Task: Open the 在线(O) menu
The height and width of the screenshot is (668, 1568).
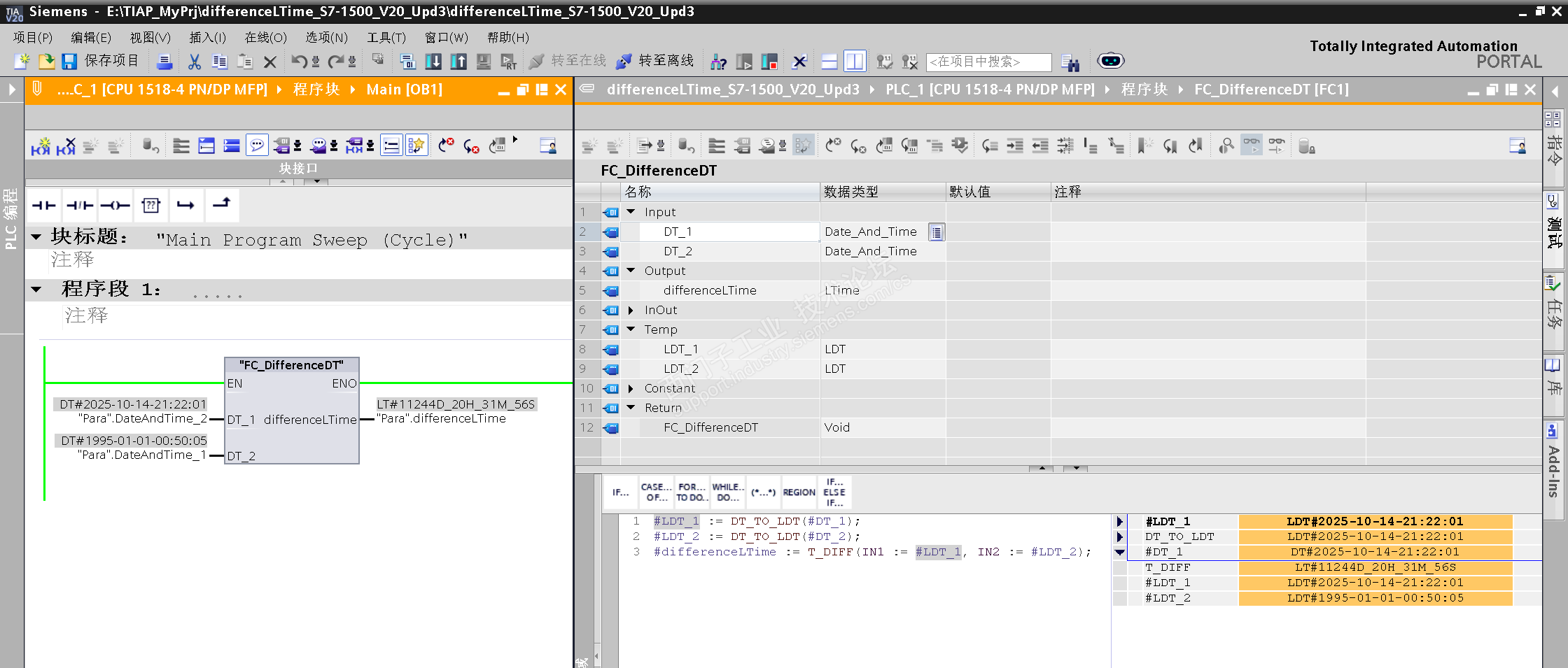Action: (265, 38)
